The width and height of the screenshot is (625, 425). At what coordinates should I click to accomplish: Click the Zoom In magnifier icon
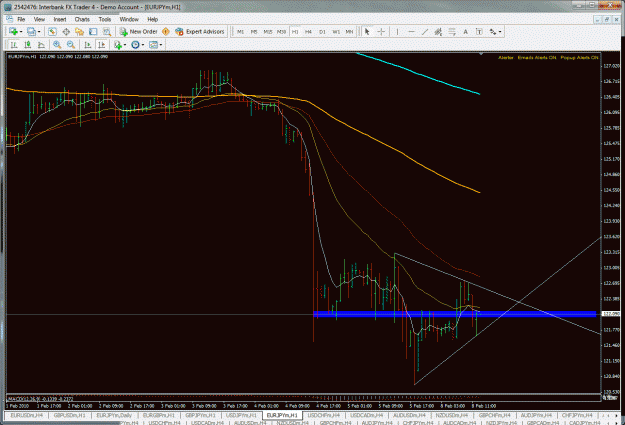pyautogui.click(x=57, y=45)
